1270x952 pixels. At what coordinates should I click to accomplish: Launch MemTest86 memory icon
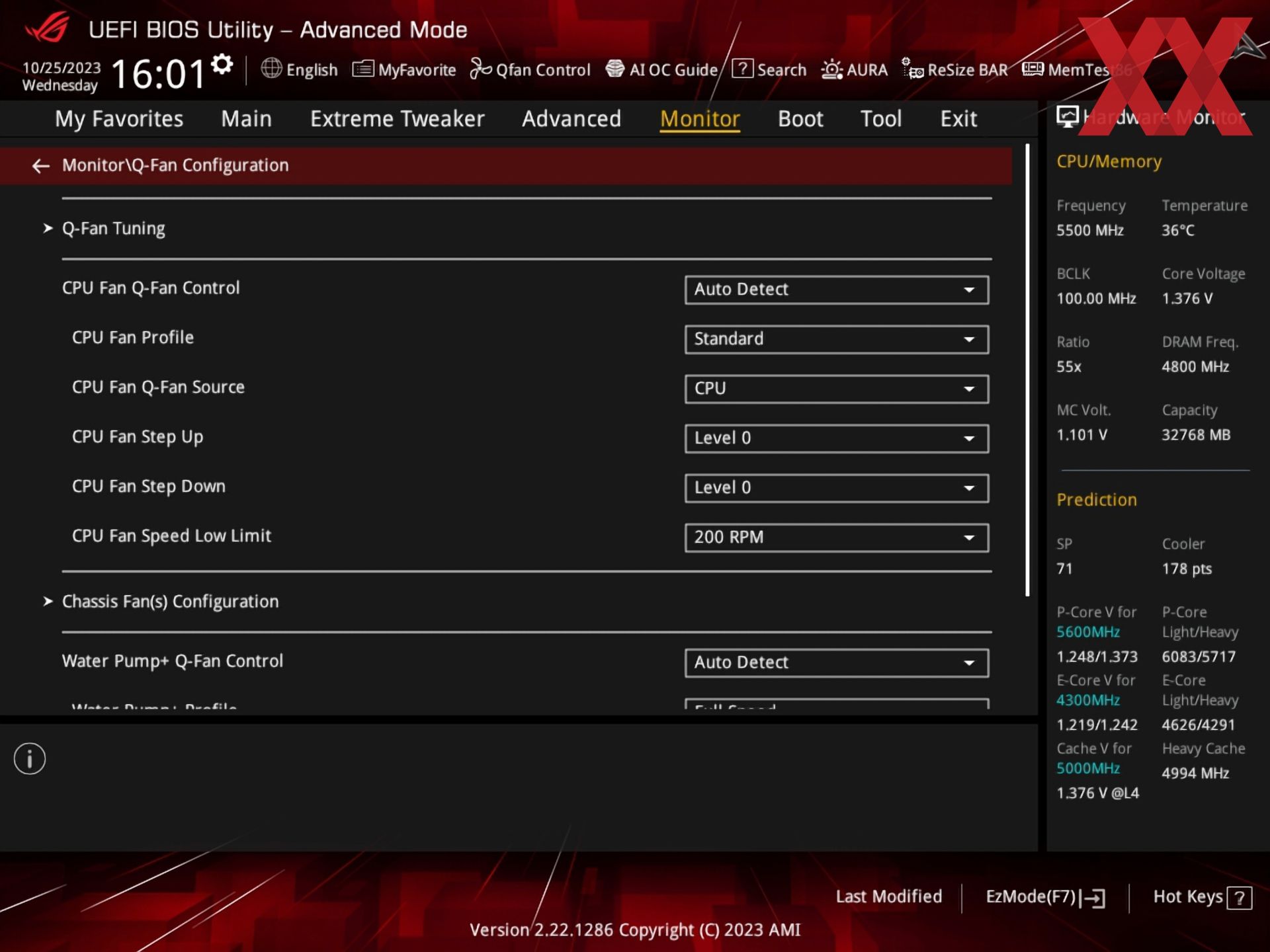coord(1033,69)
